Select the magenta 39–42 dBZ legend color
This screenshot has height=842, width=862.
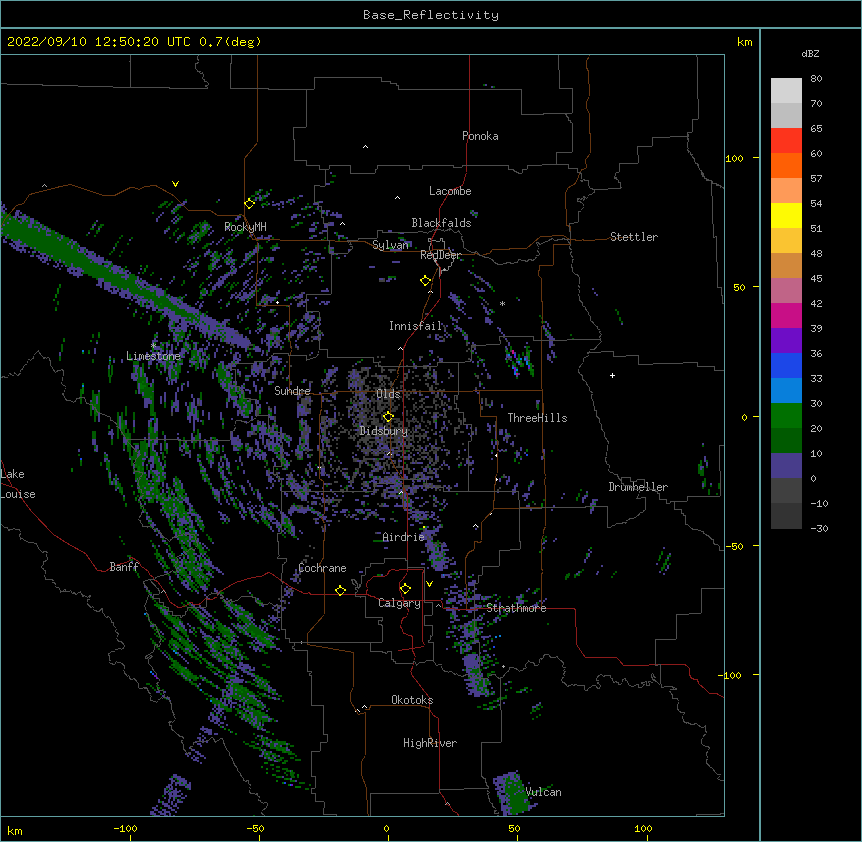(x=786, y=316)
